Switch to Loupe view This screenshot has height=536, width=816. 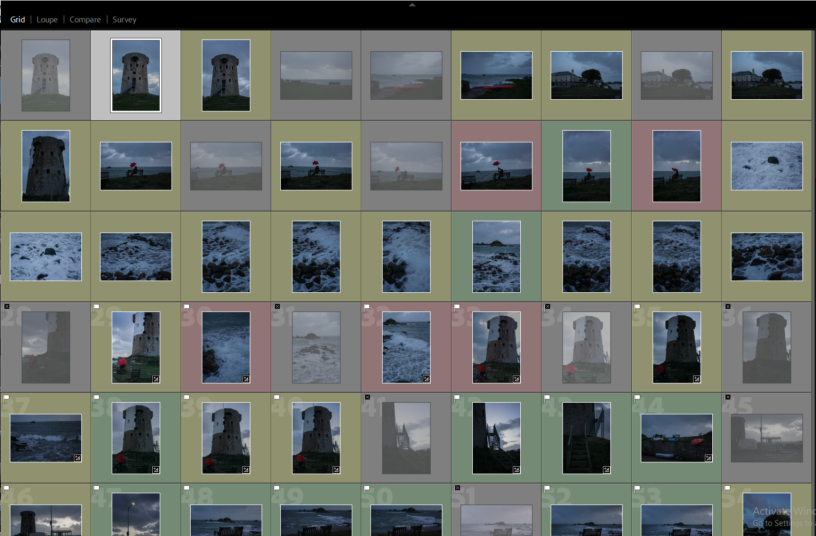coord(47,20)
